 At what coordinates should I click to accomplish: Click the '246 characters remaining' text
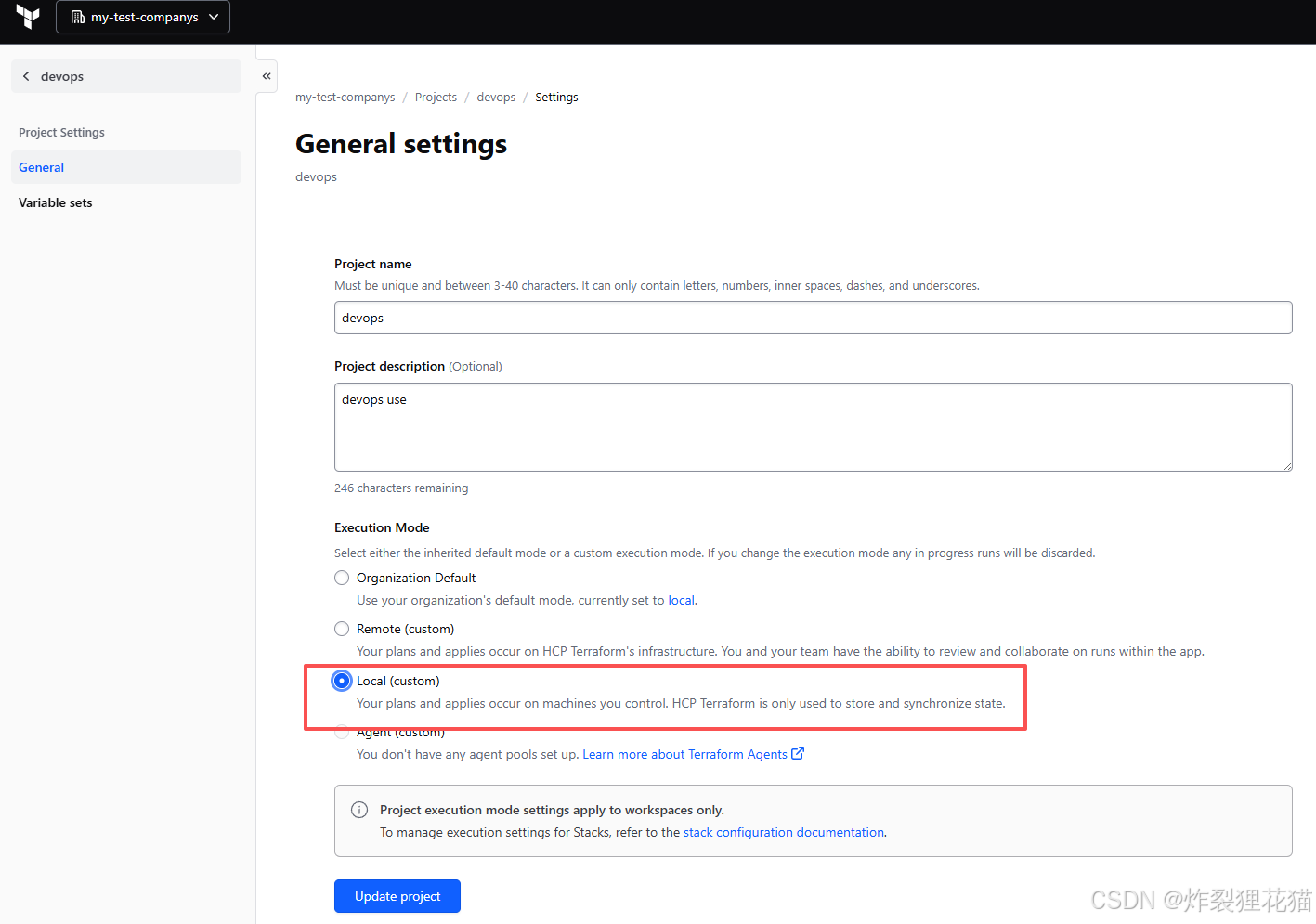[401, 488]
